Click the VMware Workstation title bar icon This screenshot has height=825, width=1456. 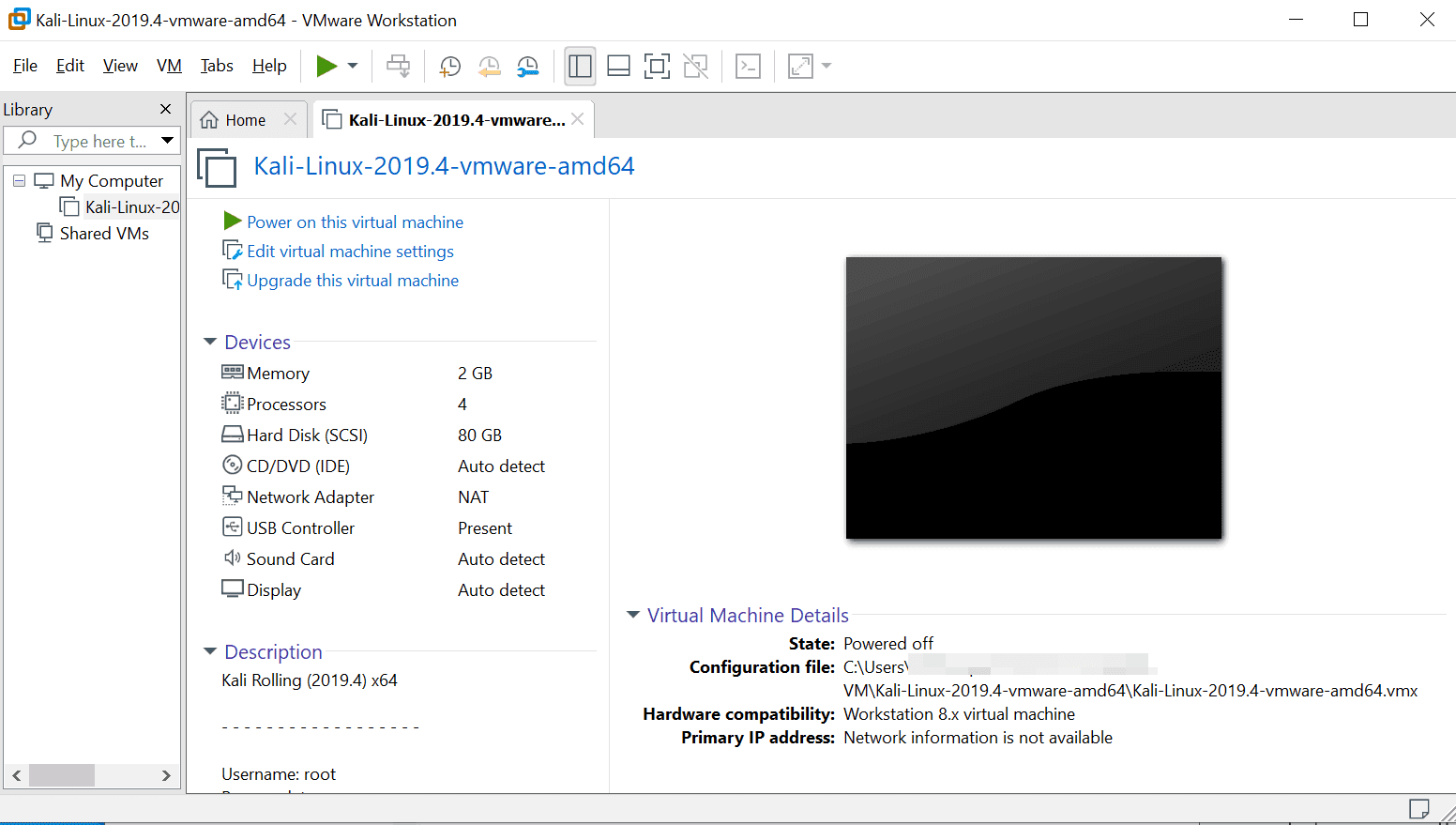click(19, 19)
